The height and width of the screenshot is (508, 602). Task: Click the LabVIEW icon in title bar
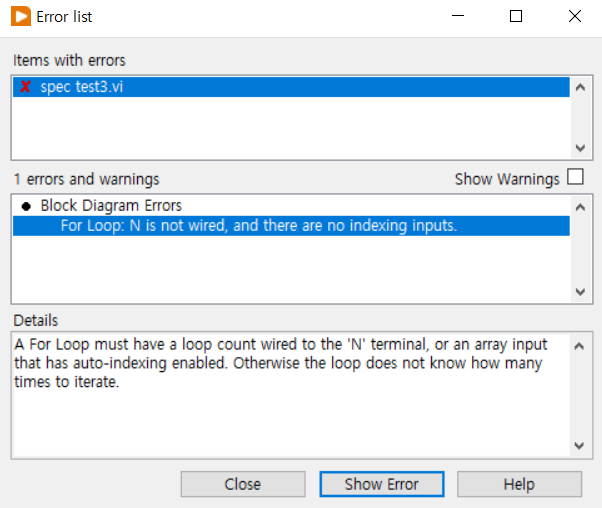click(x=20, y=17)
